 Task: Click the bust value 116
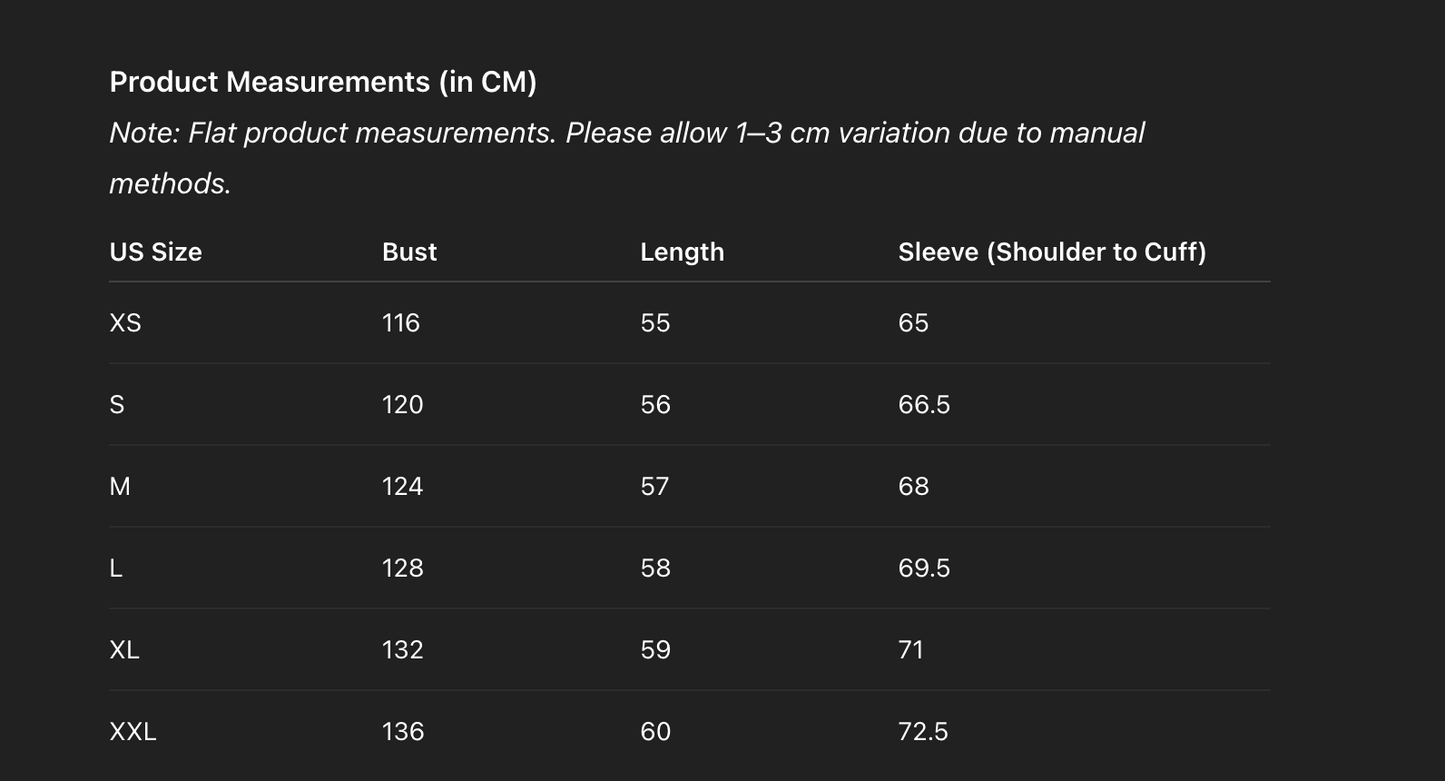(401, 323)
